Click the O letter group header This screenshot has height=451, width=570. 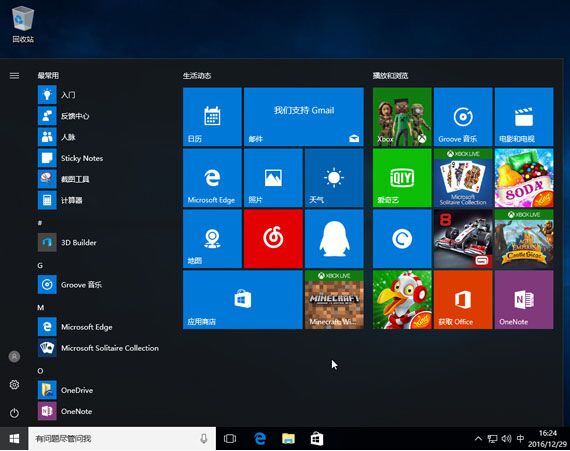click(40, 371)
